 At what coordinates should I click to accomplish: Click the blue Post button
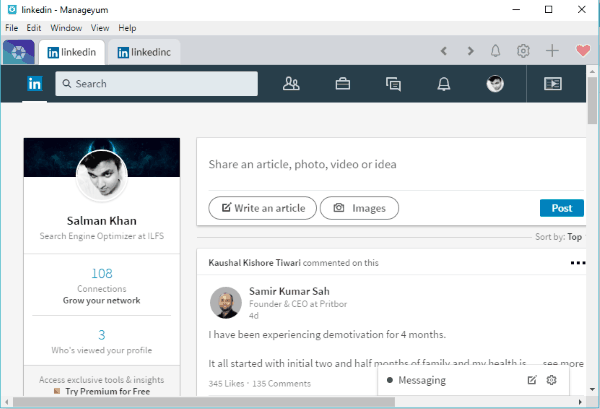point(561,208)
